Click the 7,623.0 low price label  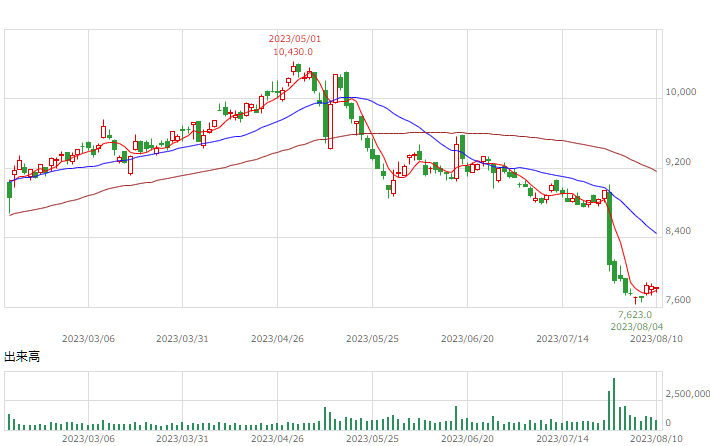click(635, 314)
